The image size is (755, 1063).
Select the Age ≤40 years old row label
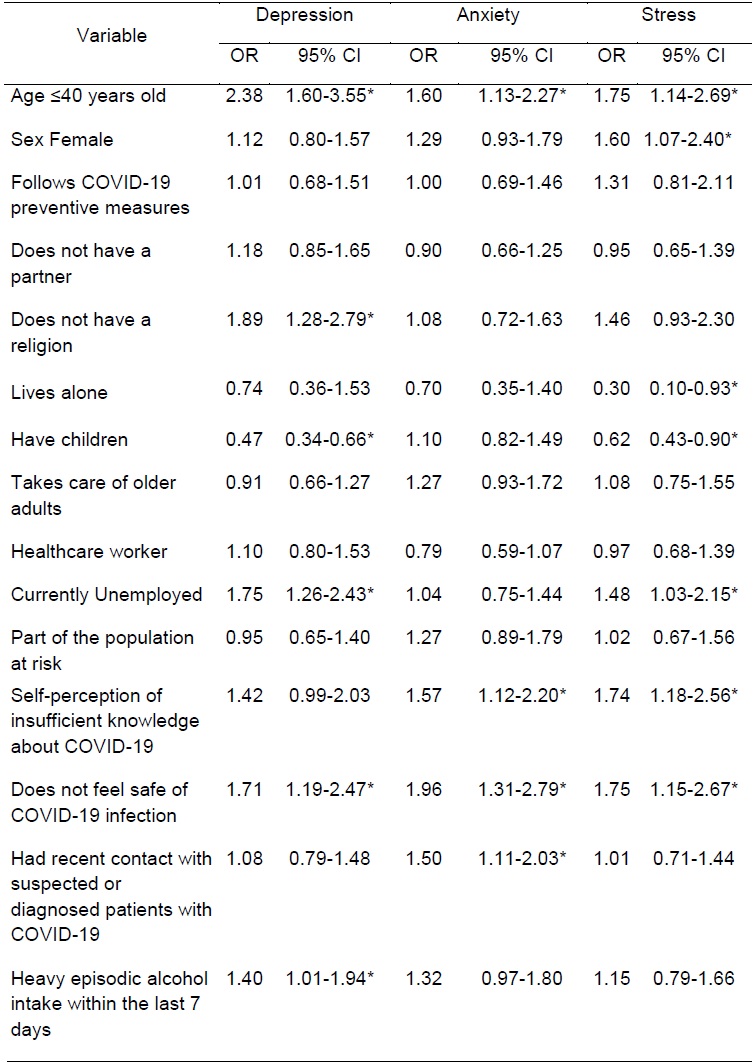click(x=88, y=96)
